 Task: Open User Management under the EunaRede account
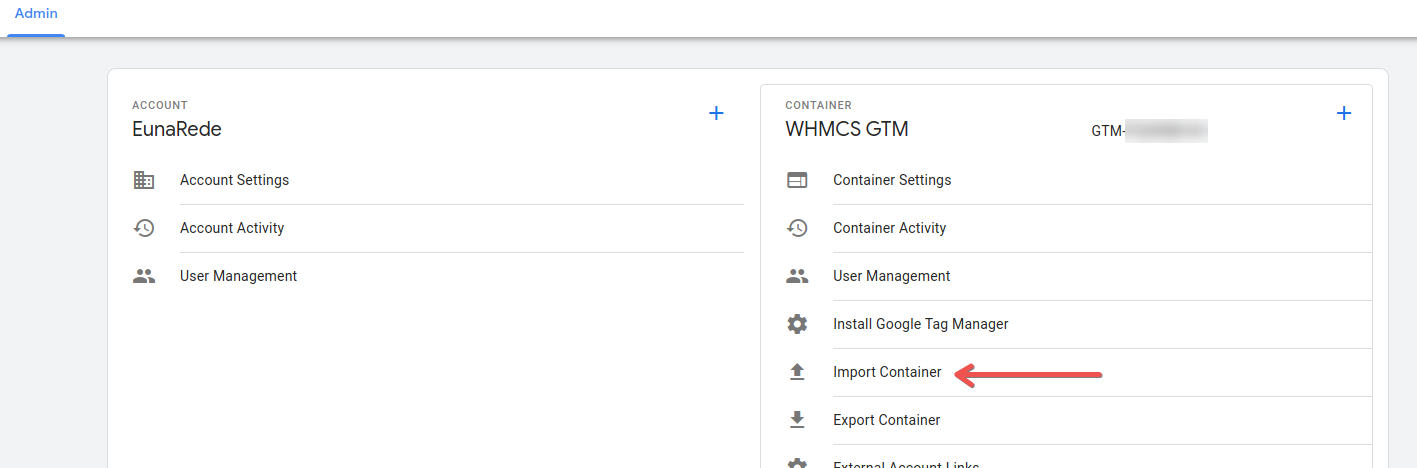(x=238, y=276)
